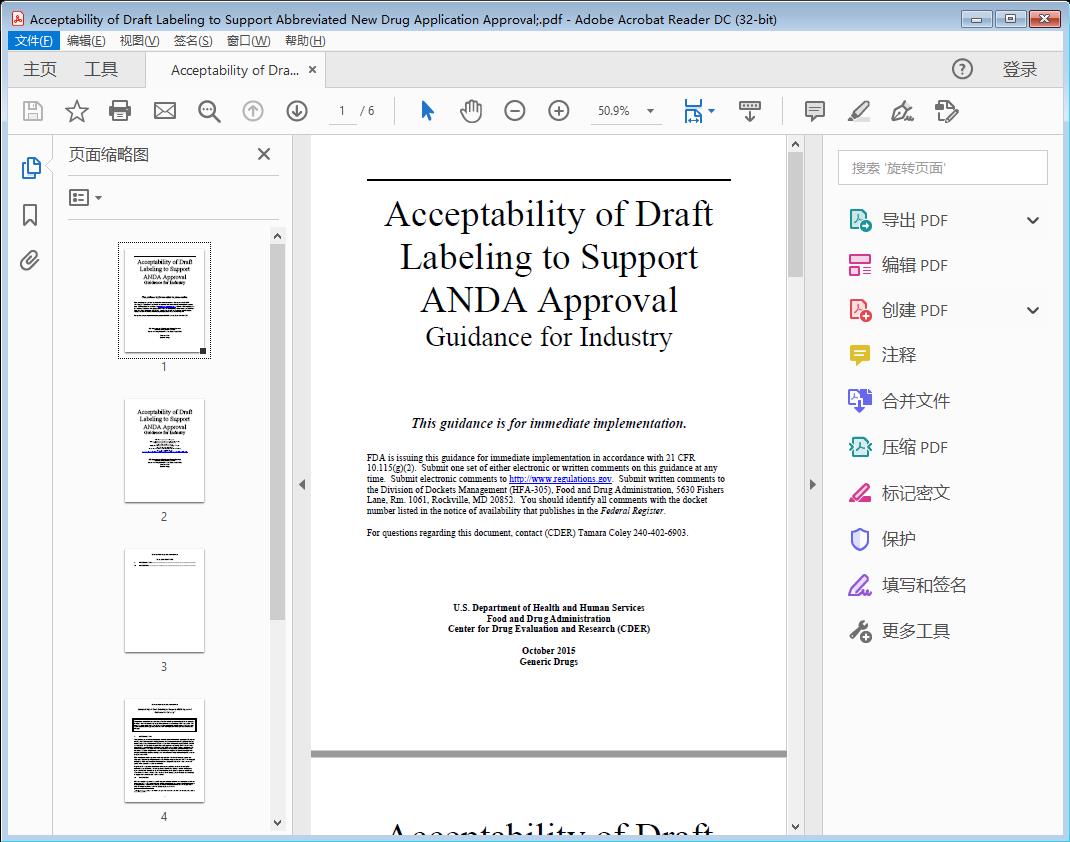The width and height of the screenshot is (1070, 842).
Task: Switch to the 主页 tab
Action: 39,69
